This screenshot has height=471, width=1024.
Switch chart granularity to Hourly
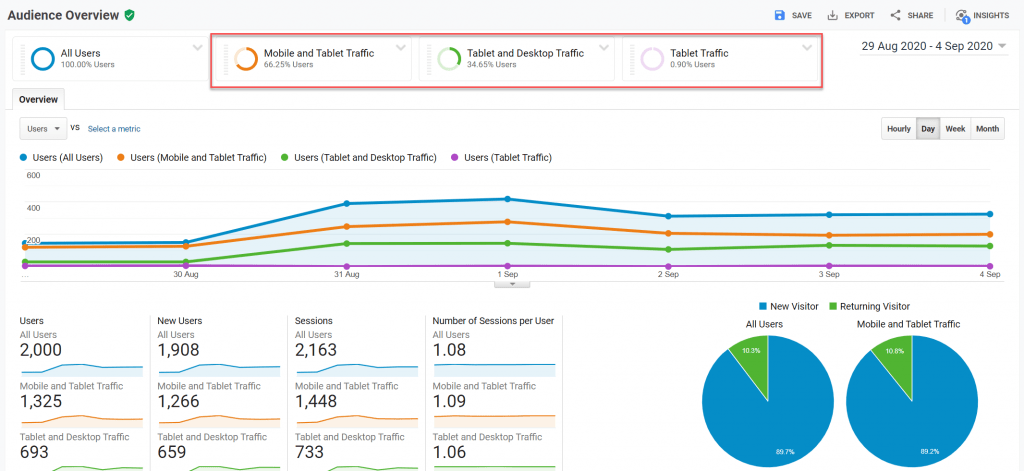(898, 129)
